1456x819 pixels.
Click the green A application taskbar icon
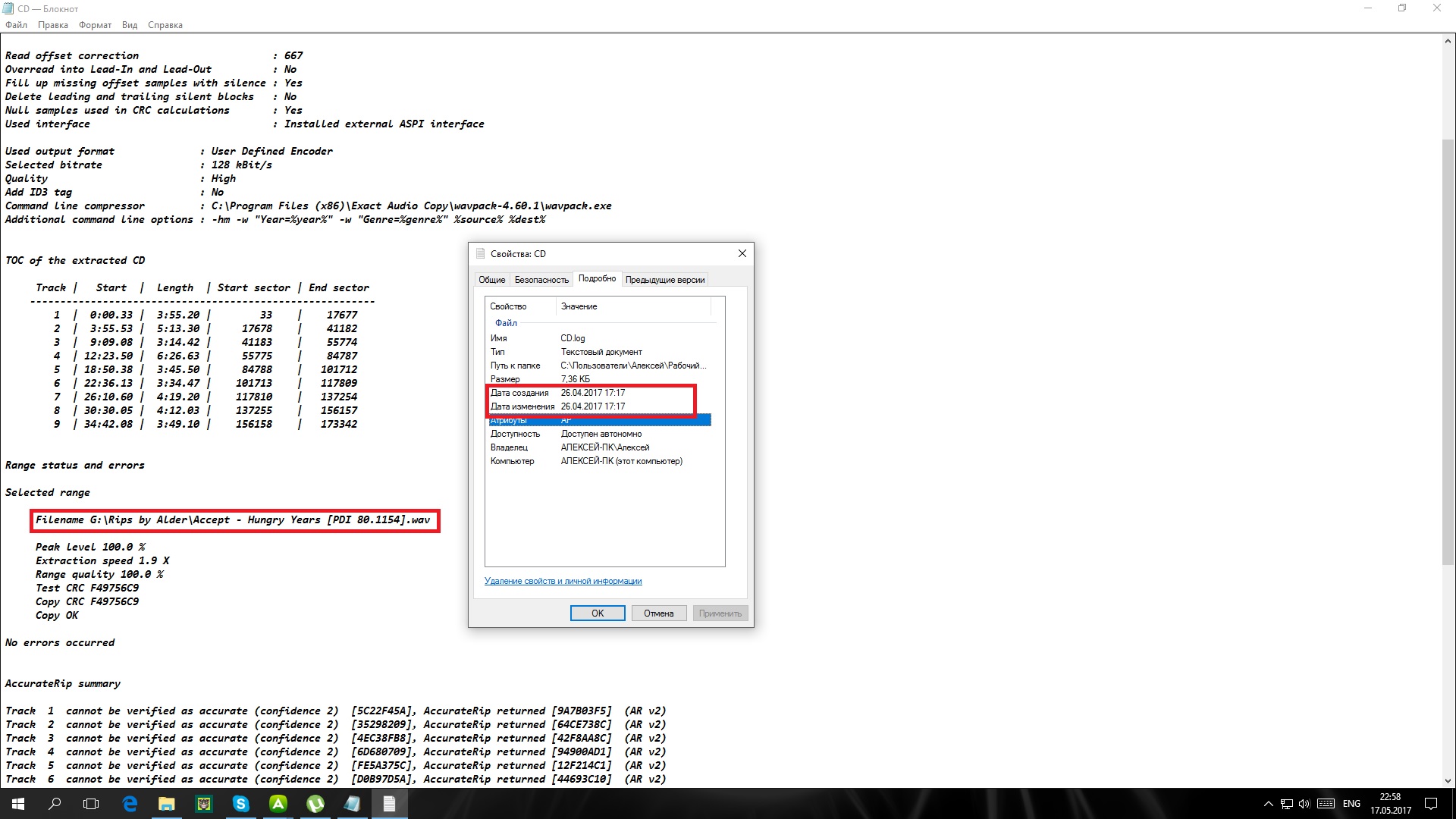pyautogui.click(x=278, y=804)
